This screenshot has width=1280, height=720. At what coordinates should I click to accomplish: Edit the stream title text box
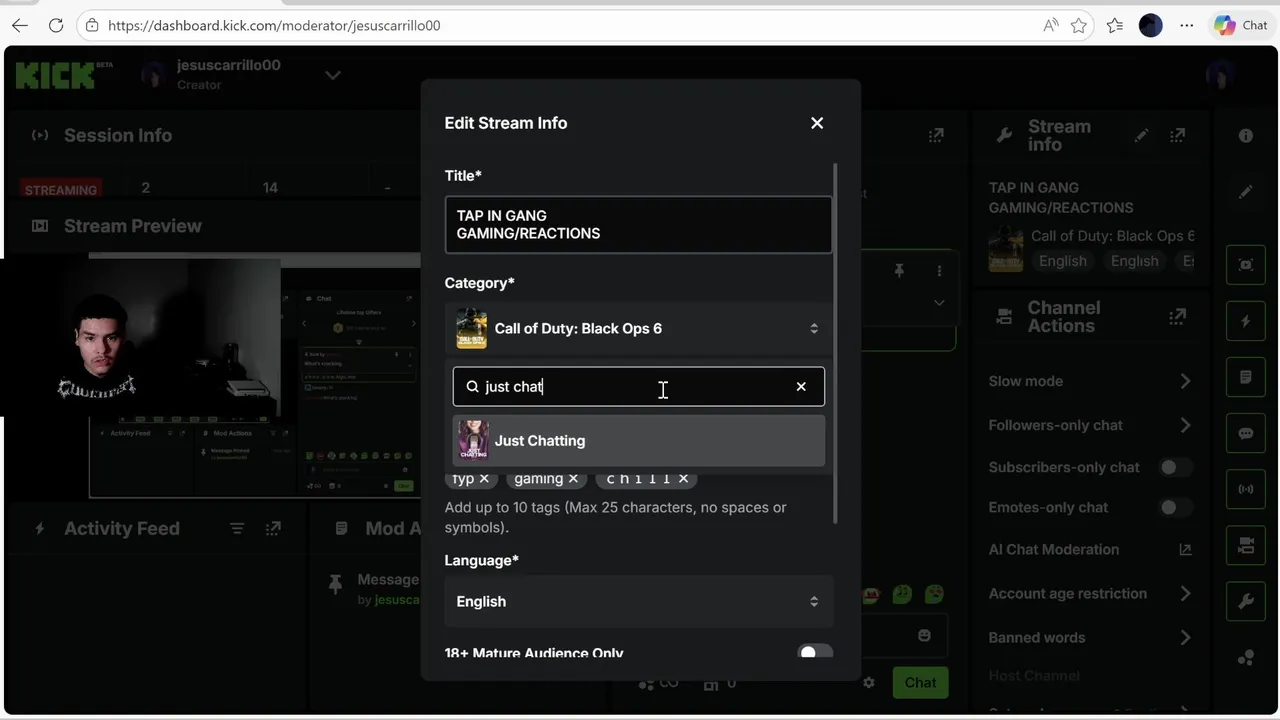tap(638, 224)
